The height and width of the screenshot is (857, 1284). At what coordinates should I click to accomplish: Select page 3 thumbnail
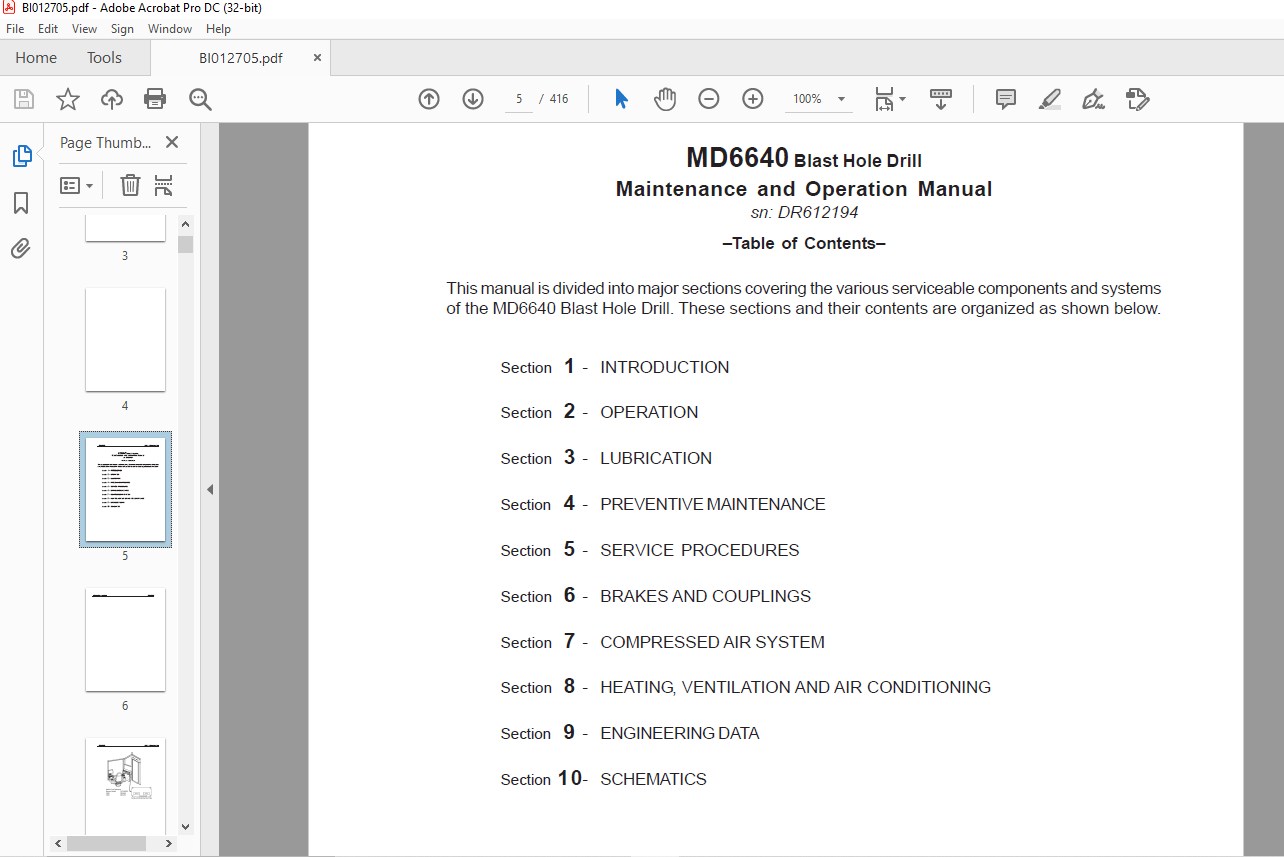coord(125,228)
